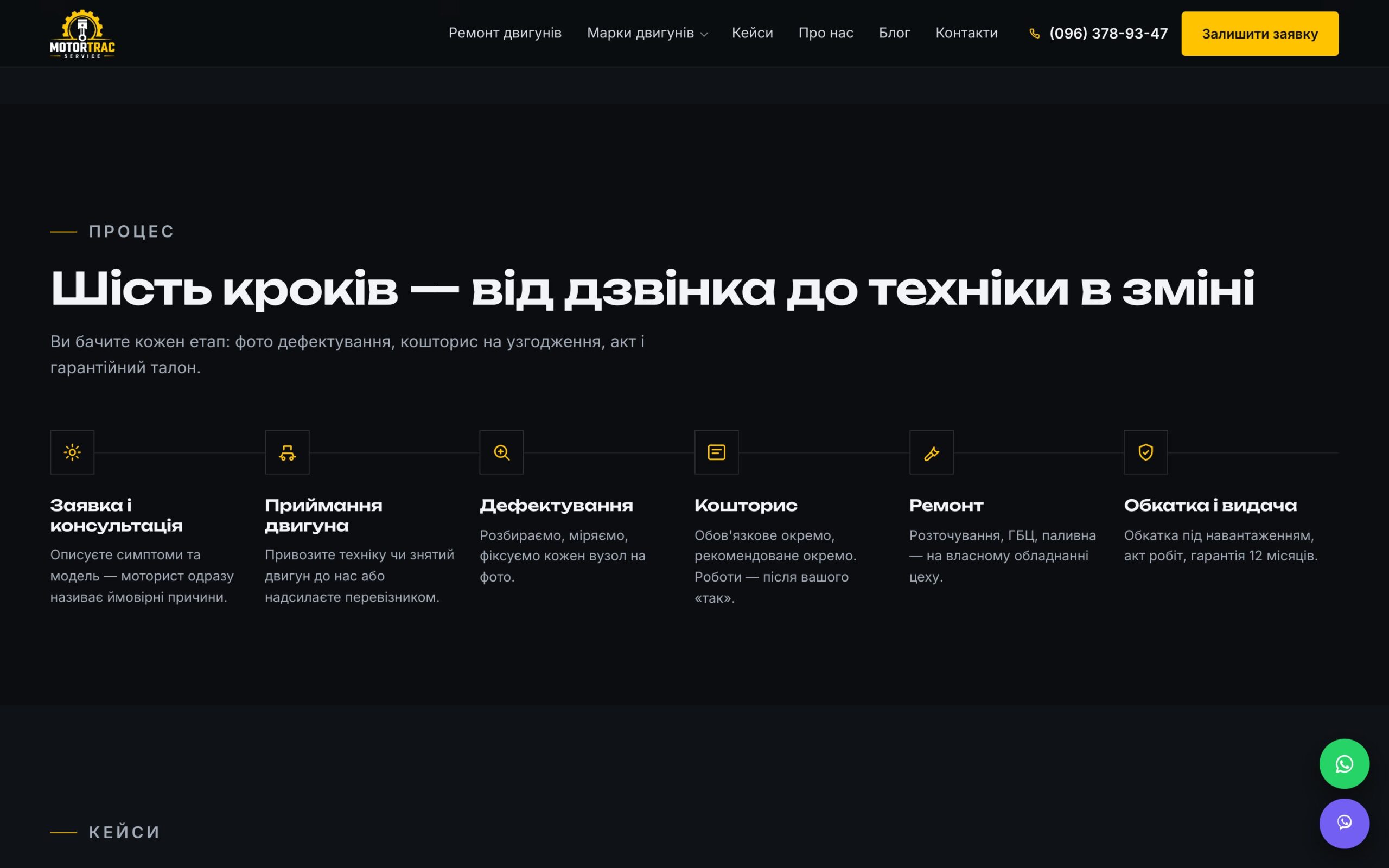
Task: Click the Заявка і консультація heading
Action: click(x=117, y=515)
